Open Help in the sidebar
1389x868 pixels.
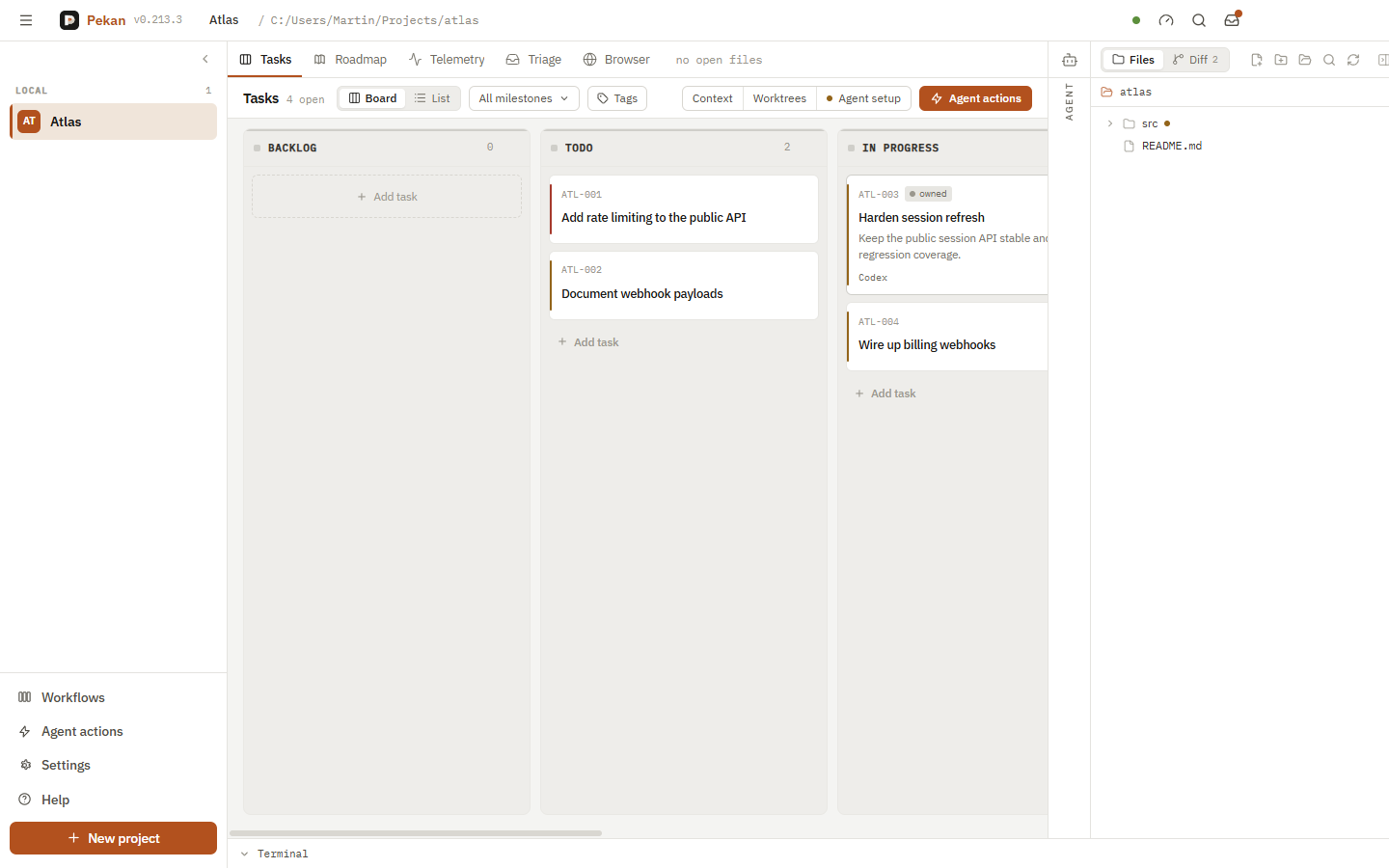(113, 800)
